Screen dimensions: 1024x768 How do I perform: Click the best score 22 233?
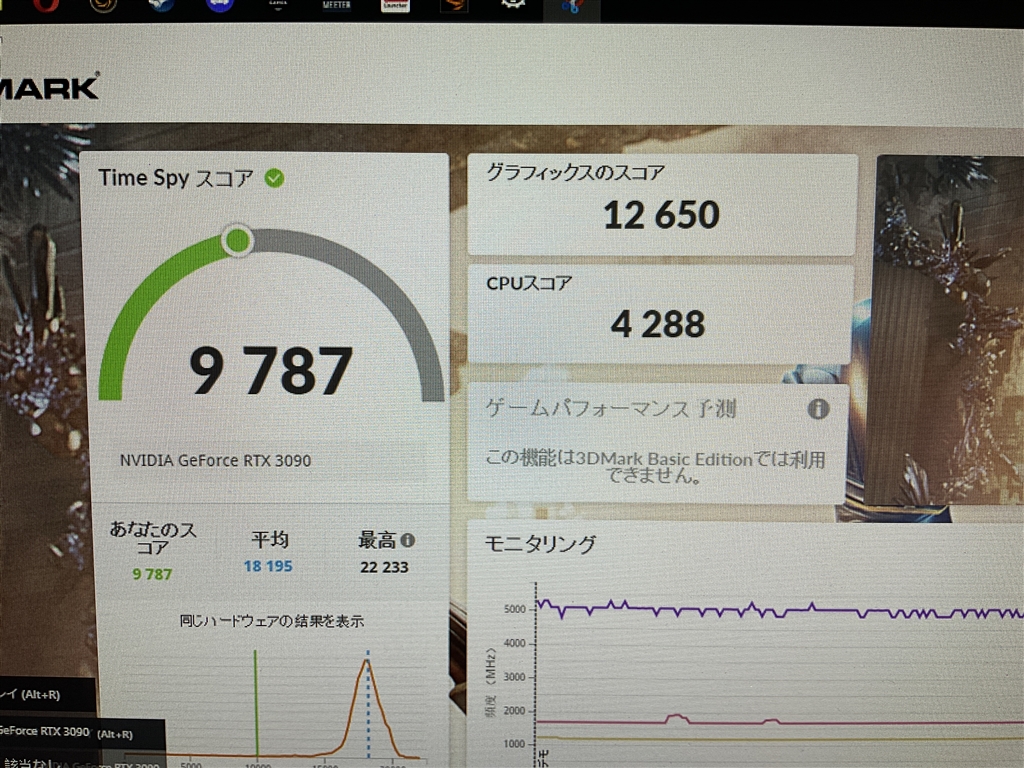[x=384, y=567]
